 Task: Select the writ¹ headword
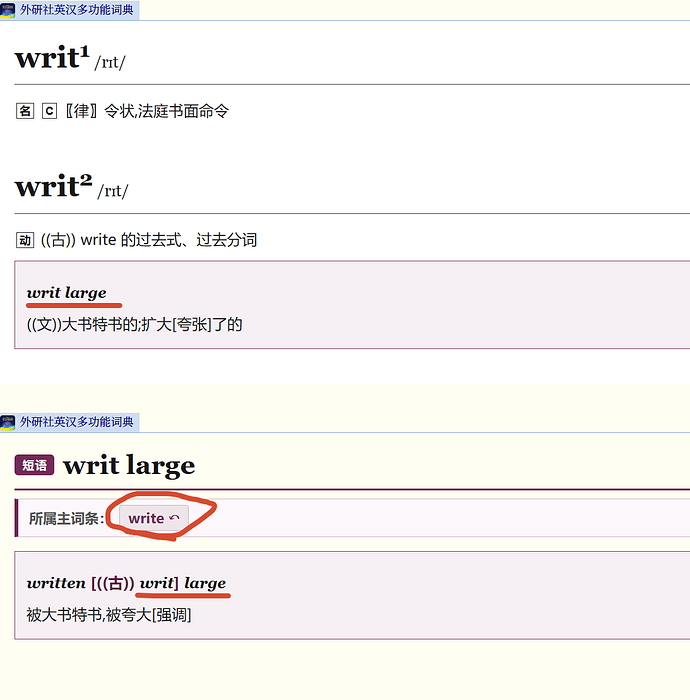(52, 58)
